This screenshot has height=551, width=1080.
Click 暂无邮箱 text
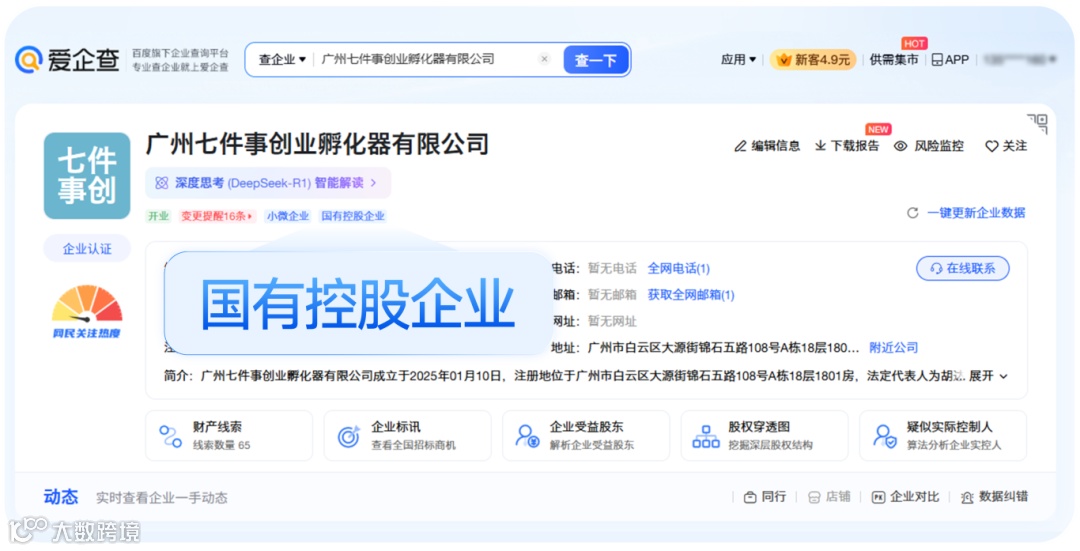click(x=612, y=295)
